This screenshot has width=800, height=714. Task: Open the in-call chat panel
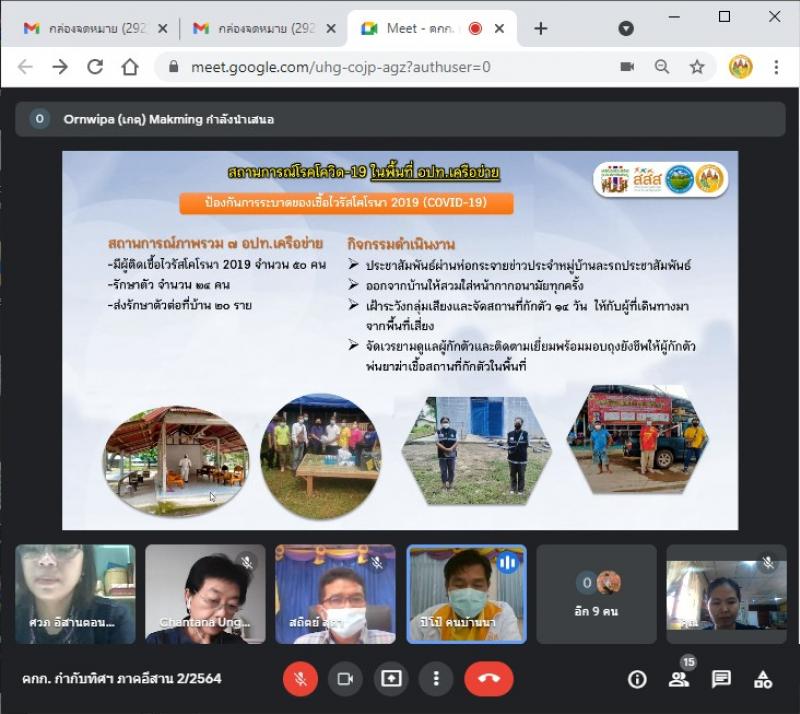point(721,679)
